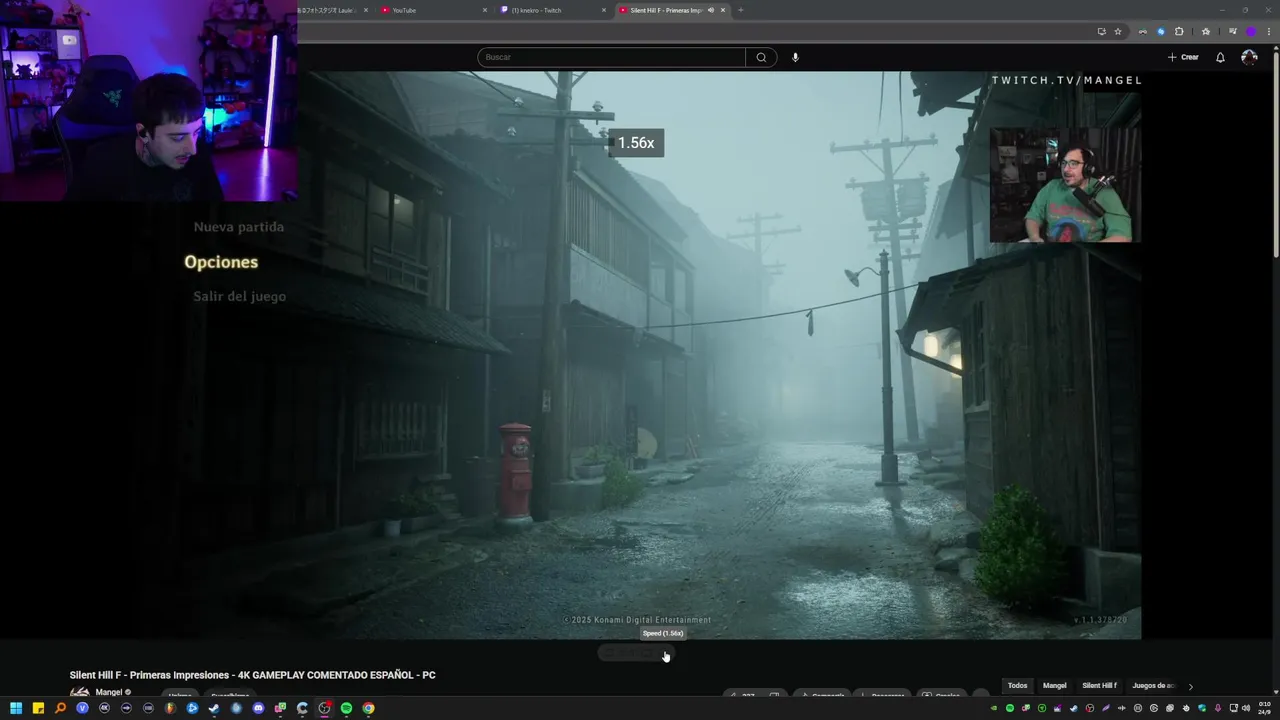Close the YouTube browser tab

coord(485,10)
